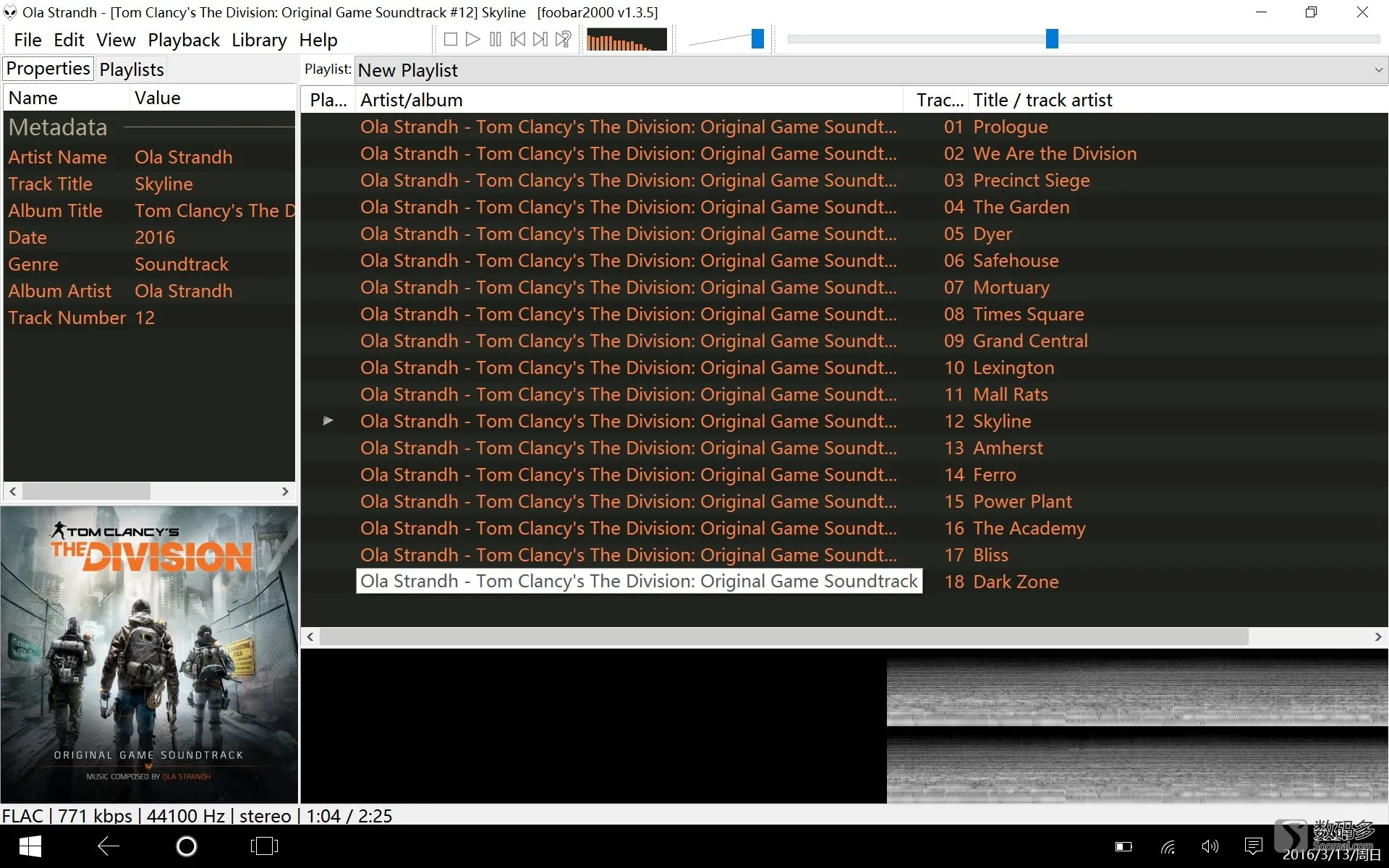Viewport: 1389px width, 868px height.
Task: Click the playlist horizontal scrollbar left arrow
Action: pyautogui.click(x=310, y=637)
